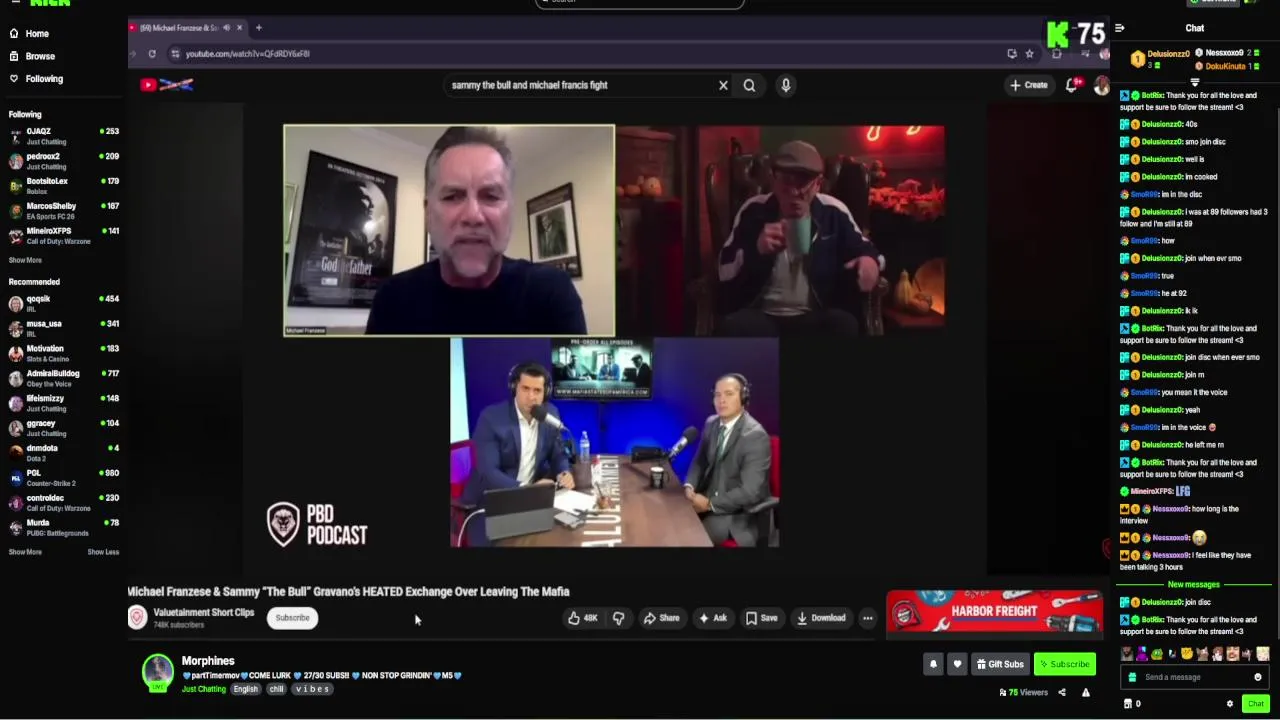Open controldec recommended channel

tap(62, 502)
